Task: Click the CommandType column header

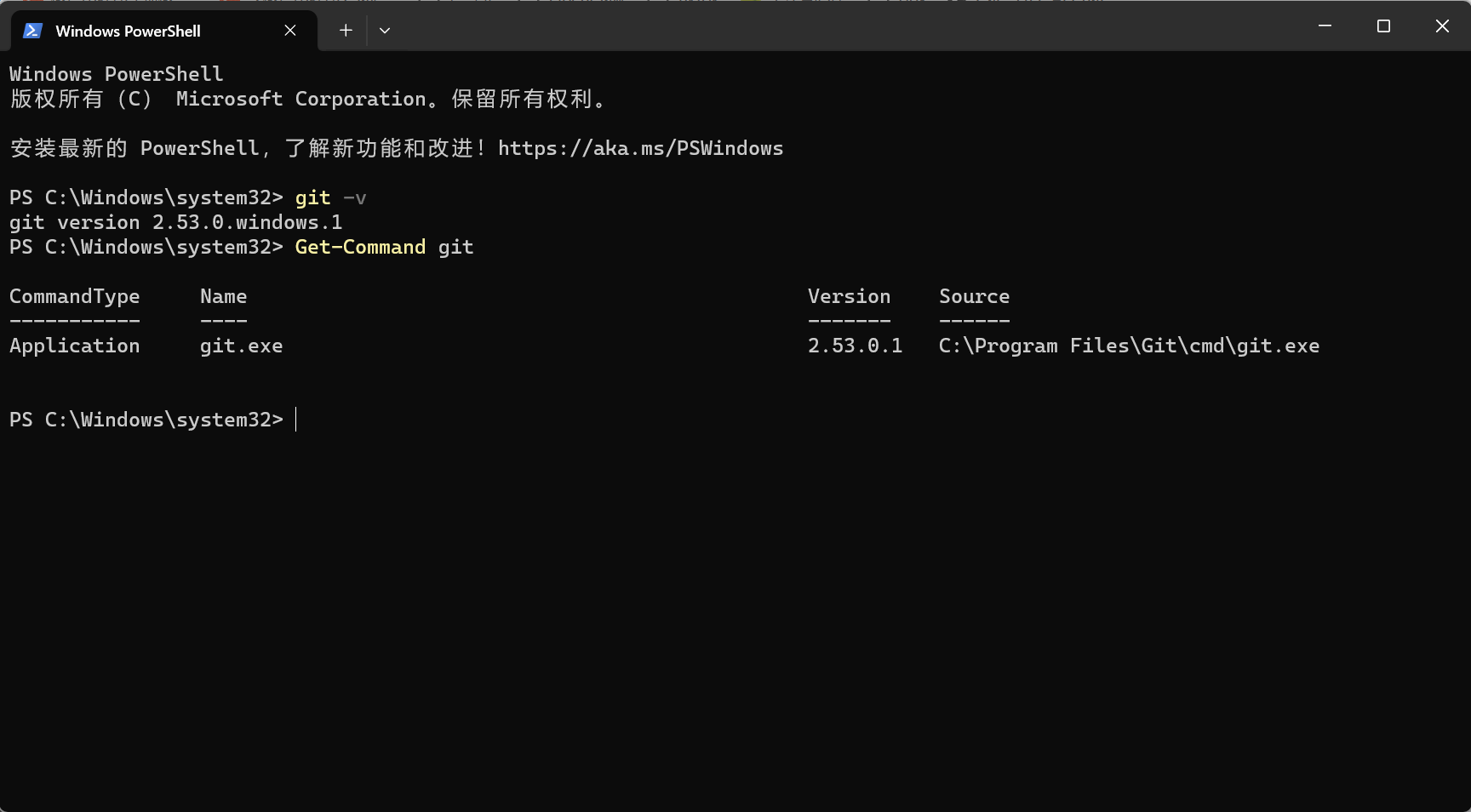Action: [75, 297]
